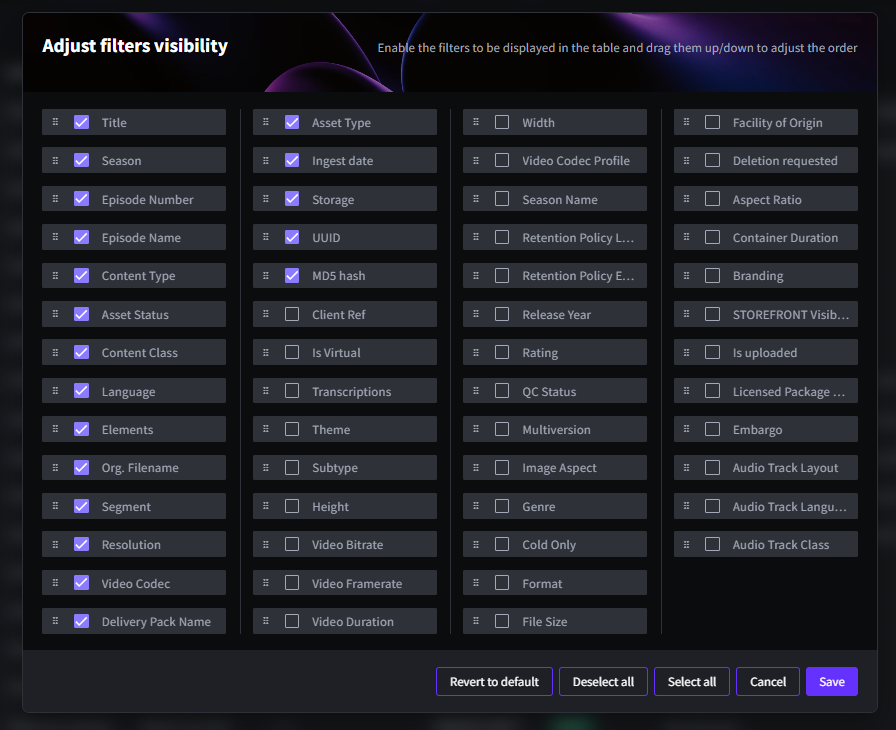The image size is (896, 730).
Task: Click the drag handle for Release Year
Action: [476, 314]
